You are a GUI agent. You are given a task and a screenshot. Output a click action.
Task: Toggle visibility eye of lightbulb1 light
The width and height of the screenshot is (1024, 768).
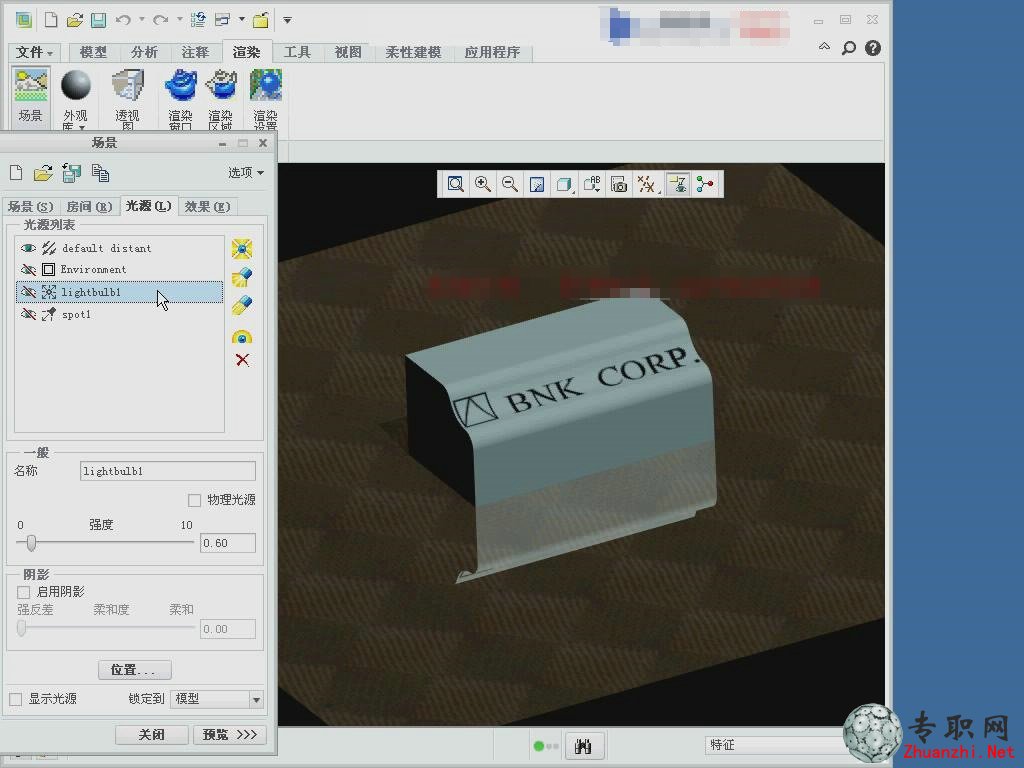coord(28,292)
